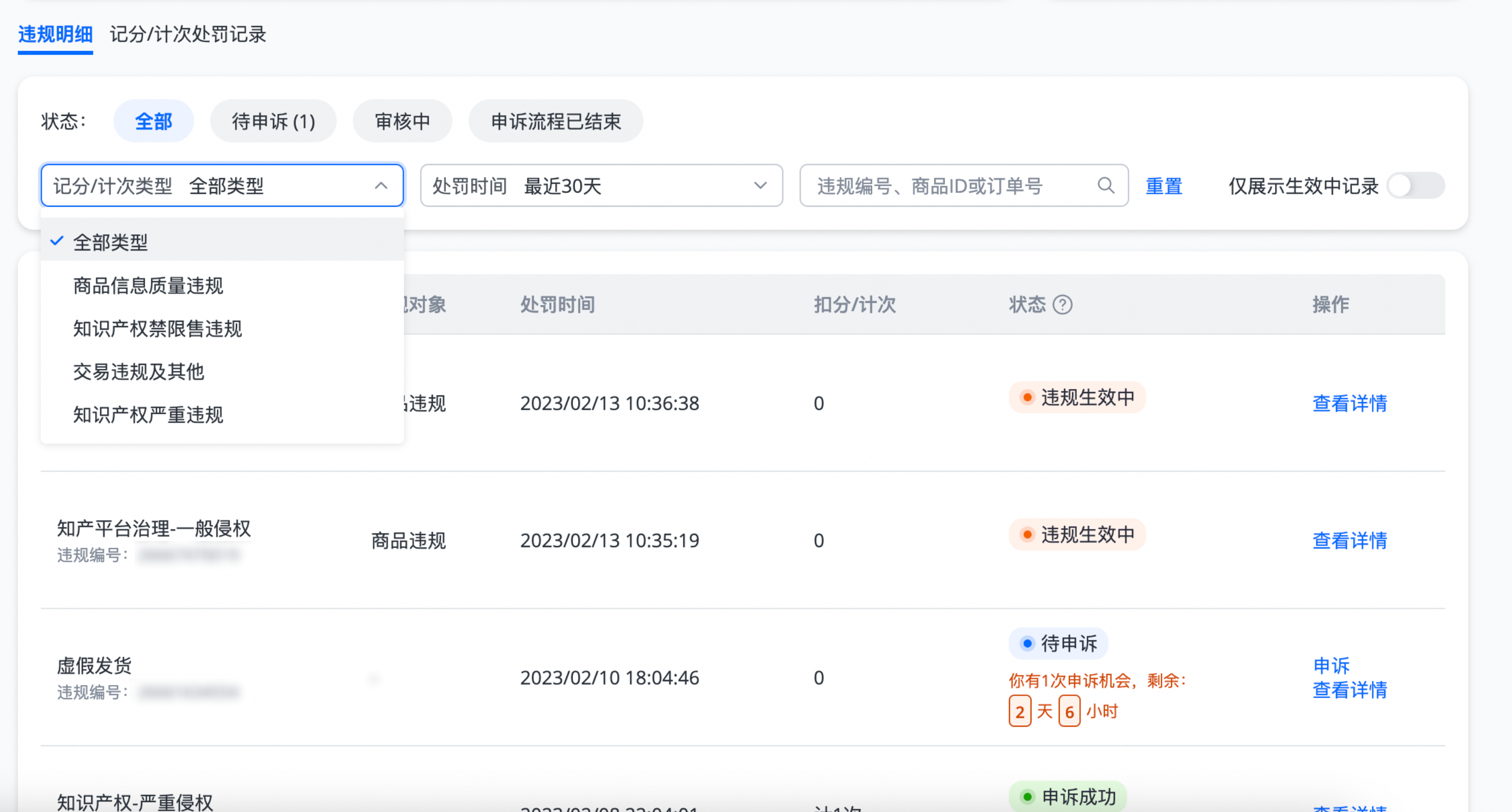1512x812 pixels.
Task: Click the 申诉成功 status badge
Action: 1068,796
